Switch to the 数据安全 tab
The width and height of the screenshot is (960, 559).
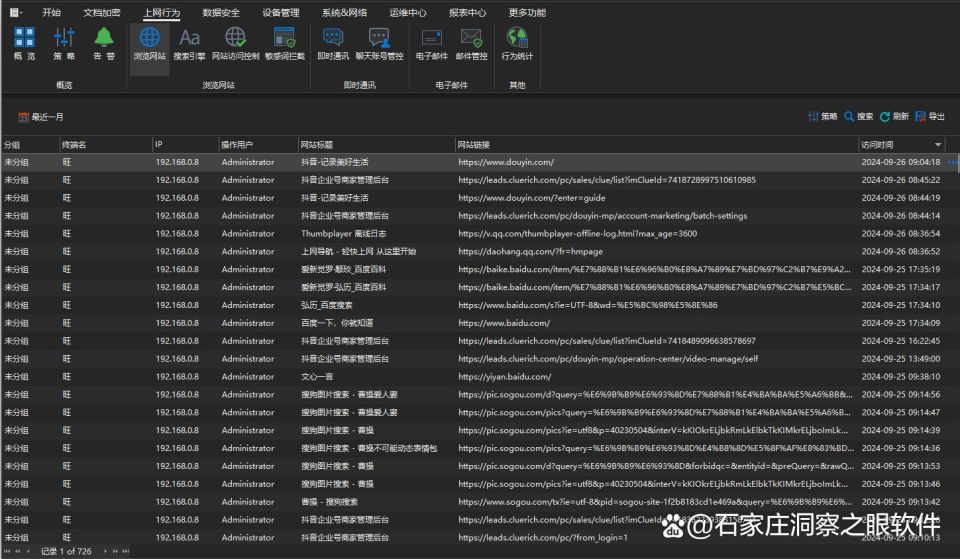click(x=221, y=12)
